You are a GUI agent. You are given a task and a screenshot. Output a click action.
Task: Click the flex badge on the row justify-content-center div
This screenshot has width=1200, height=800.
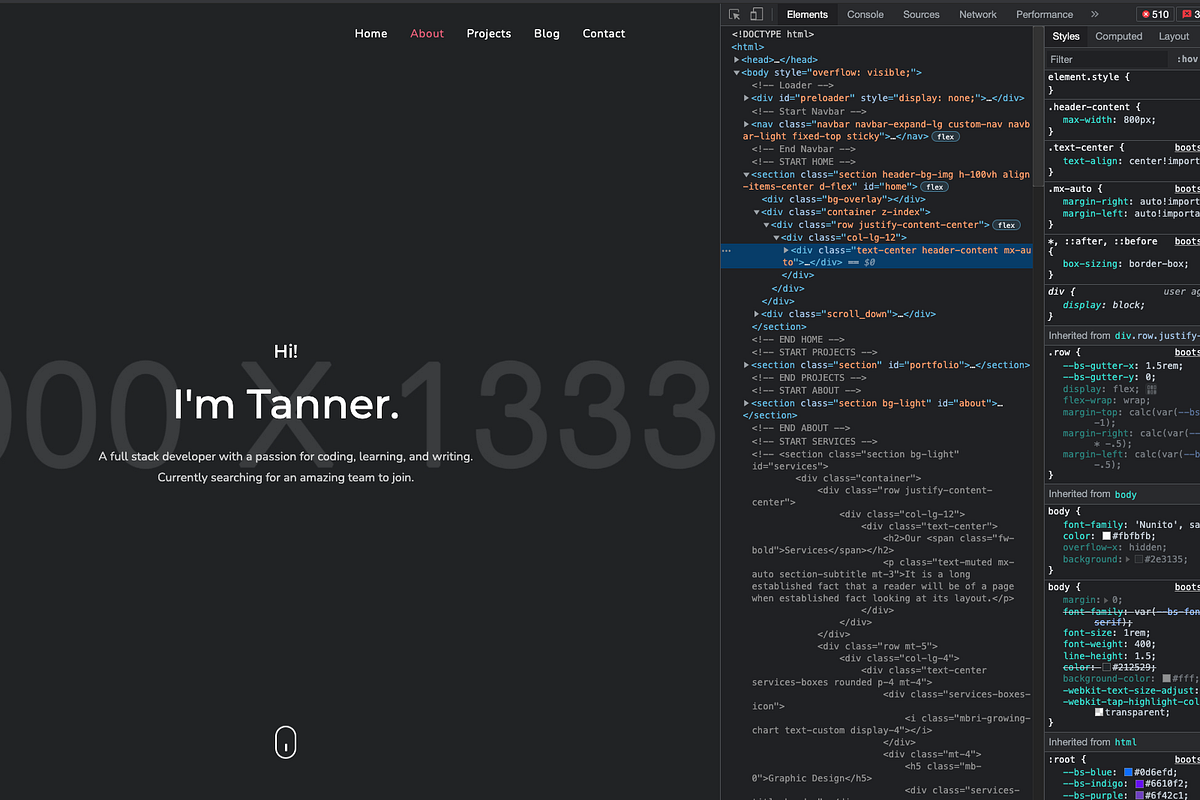1007,224
